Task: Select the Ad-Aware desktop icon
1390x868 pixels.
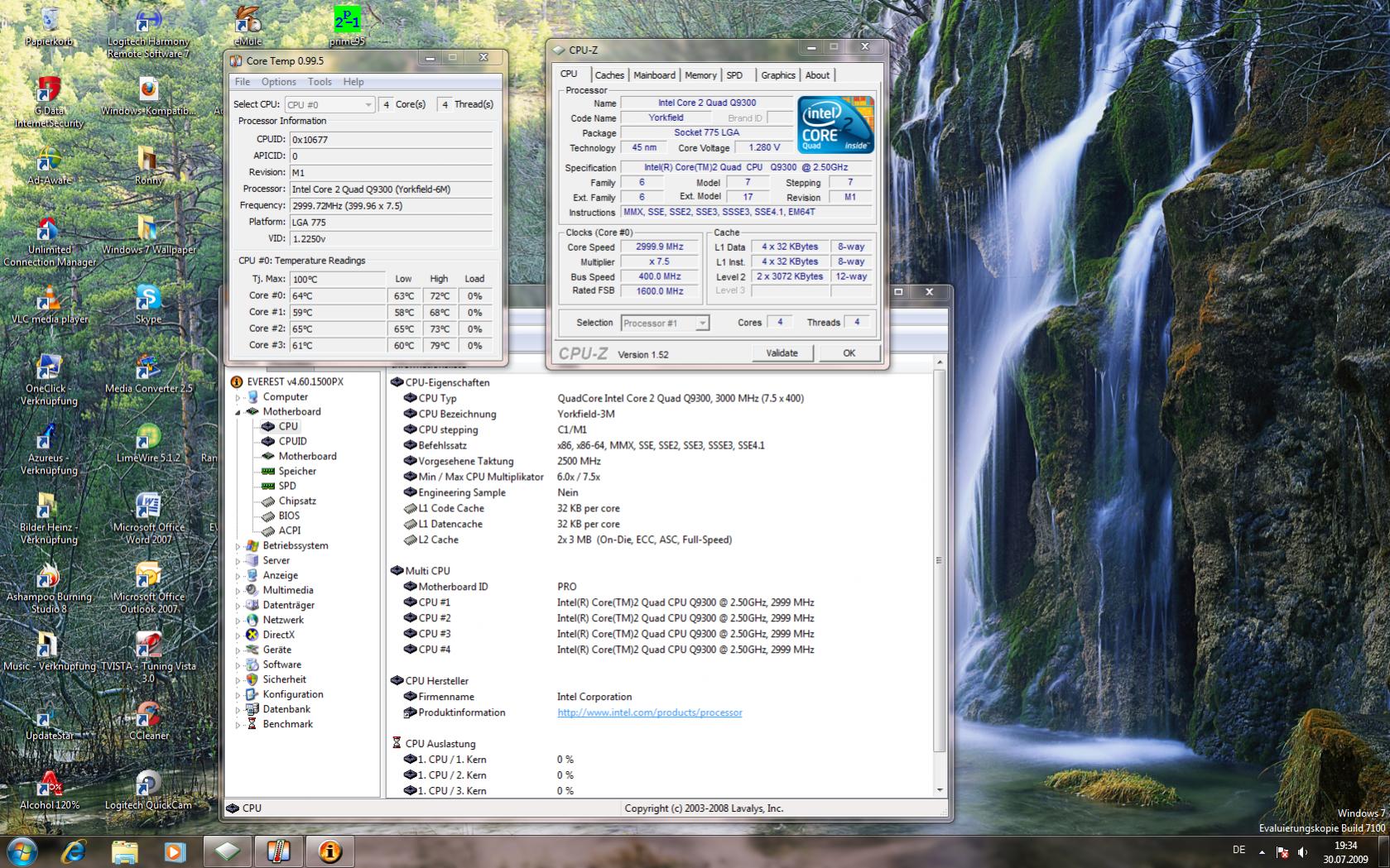Action: 49,165
